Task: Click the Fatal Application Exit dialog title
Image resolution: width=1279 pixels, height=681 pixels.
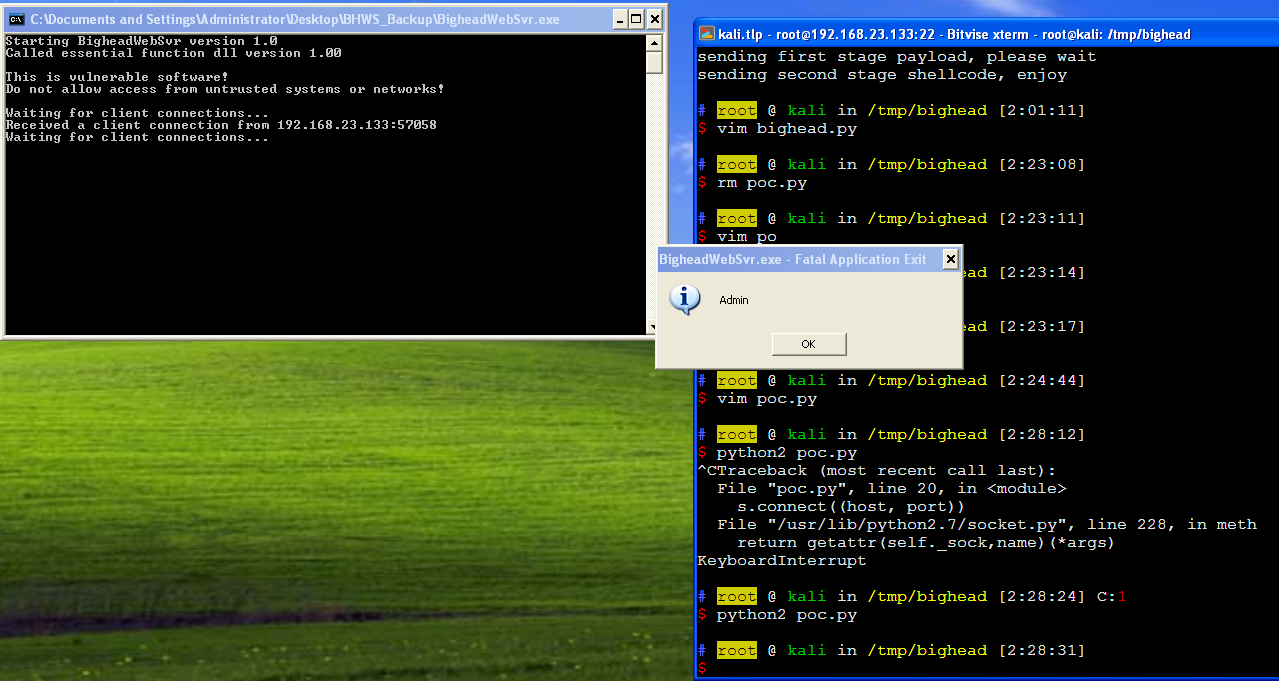Action: coord(792,259)
